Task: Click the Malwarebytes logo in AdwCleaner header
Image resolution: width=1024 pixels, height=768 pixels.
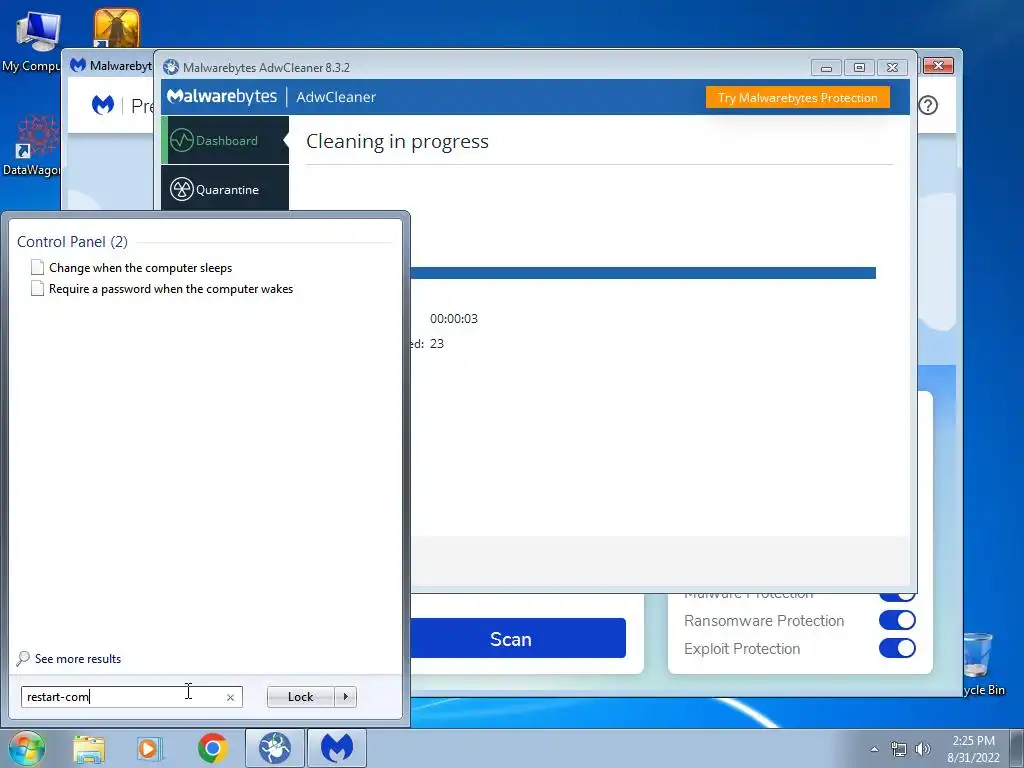Action: 222,97
